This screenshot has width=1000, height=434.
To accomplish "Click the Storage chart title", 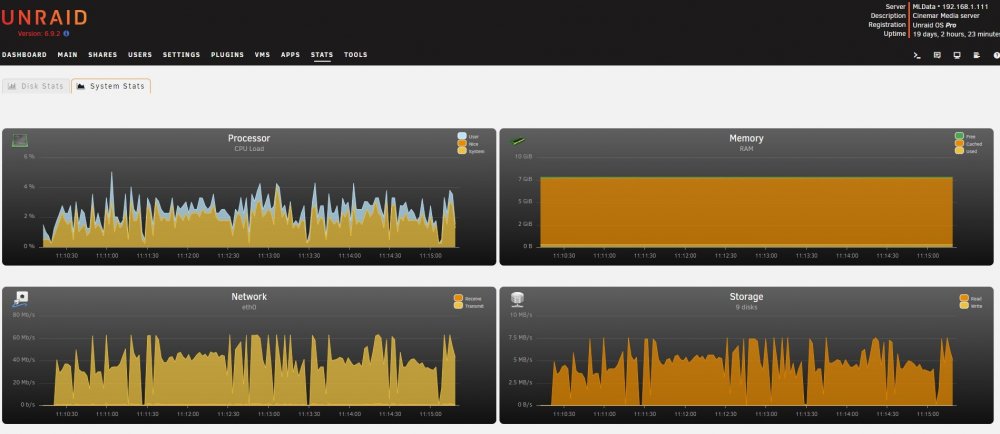I will (746, 297).
